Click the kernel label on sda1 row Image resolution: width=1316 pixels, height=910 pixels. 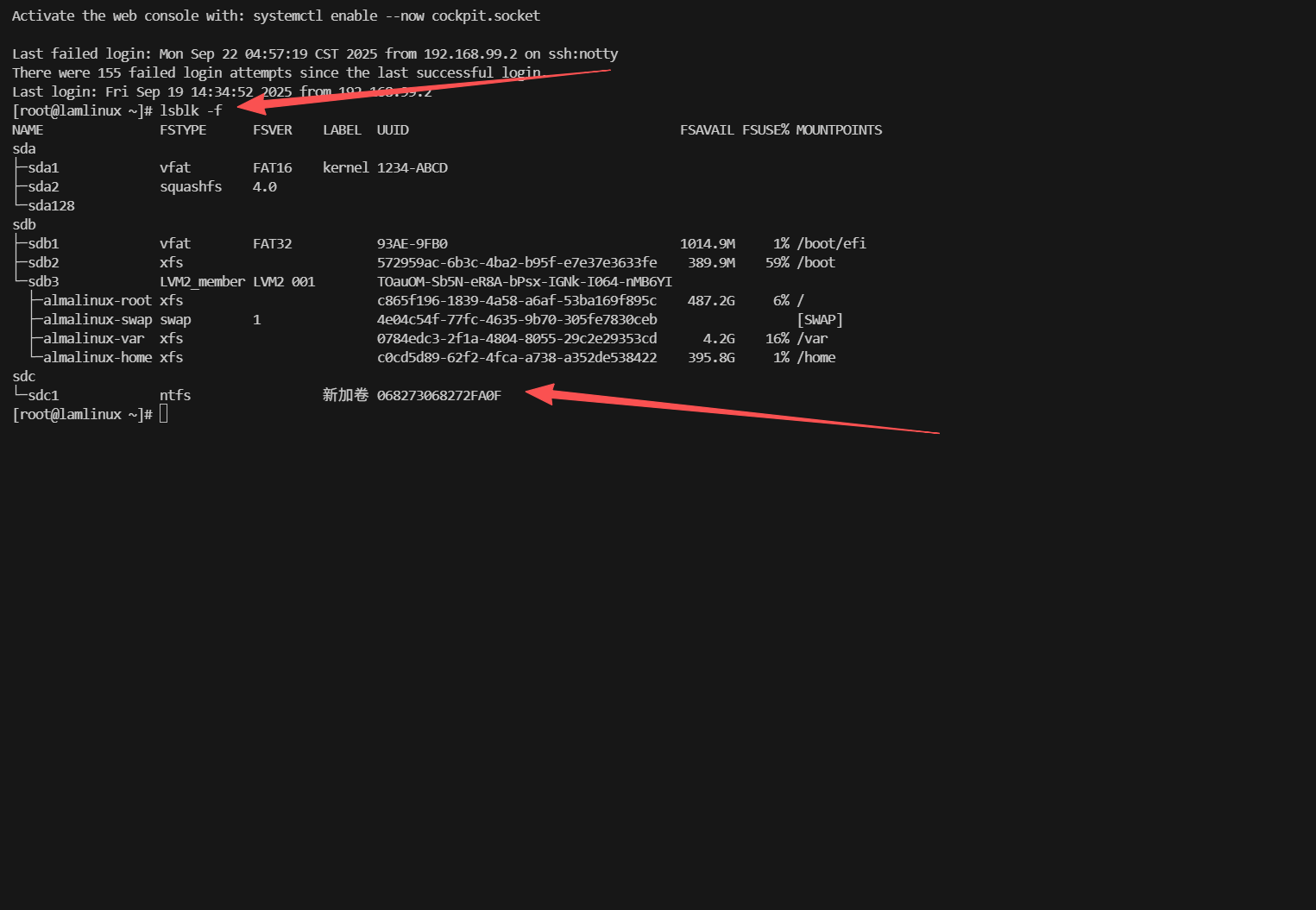coord(345,168)
